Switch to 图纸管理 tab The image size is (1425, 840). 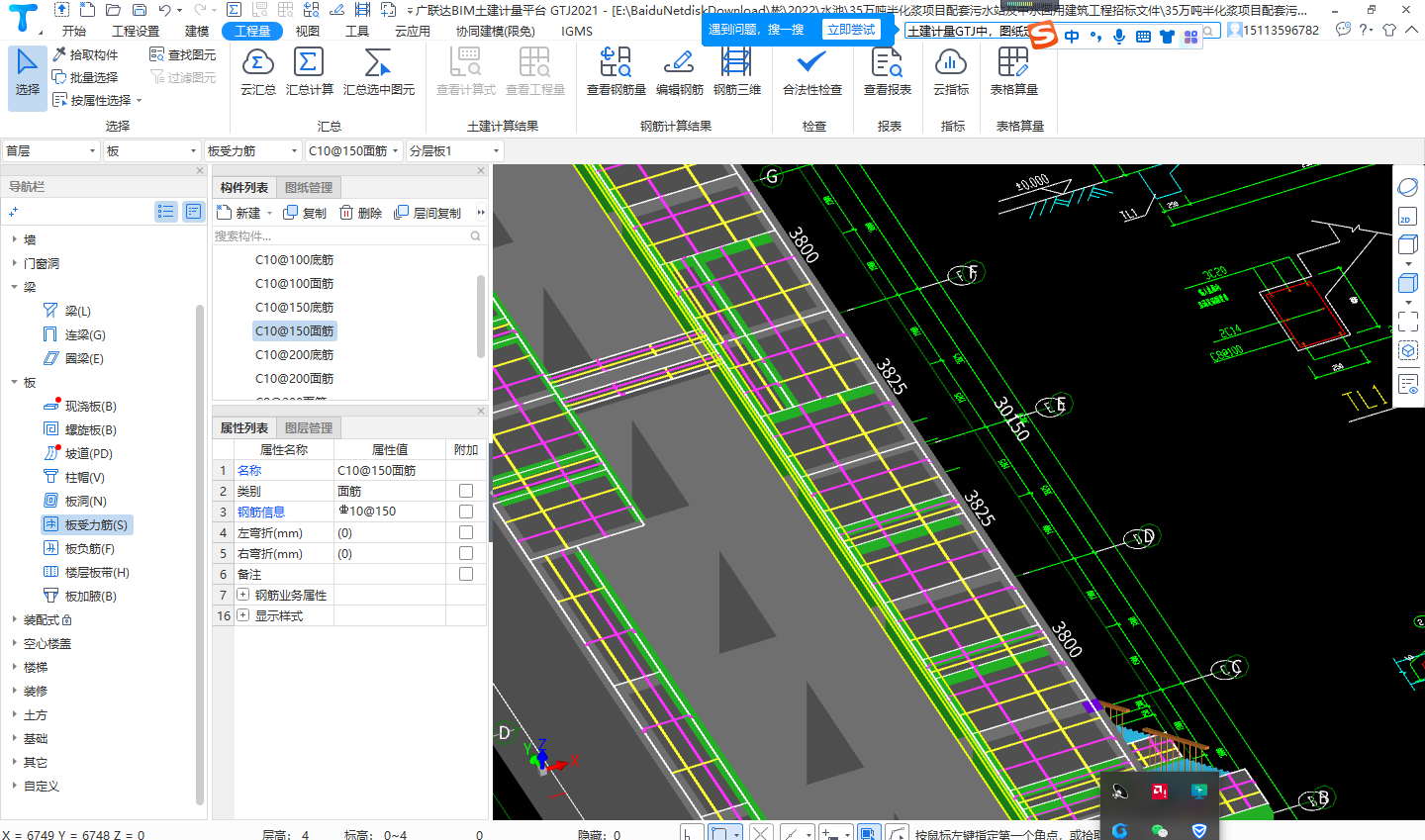click(x=309, y=187)
